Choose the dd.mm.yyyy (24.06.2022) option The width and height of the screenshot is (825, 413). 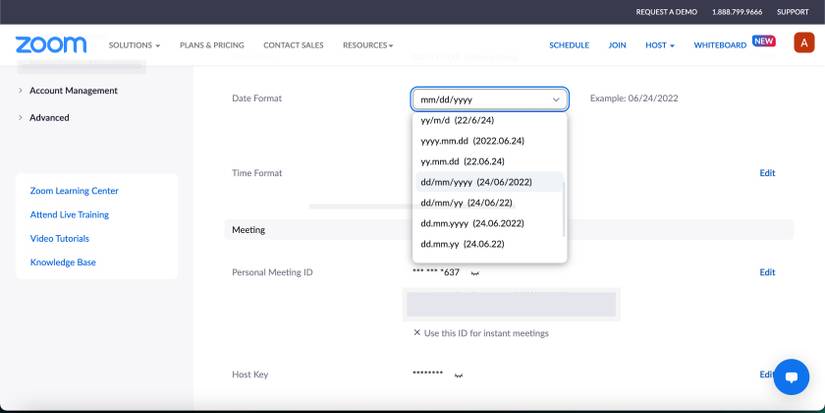(489, 223)
